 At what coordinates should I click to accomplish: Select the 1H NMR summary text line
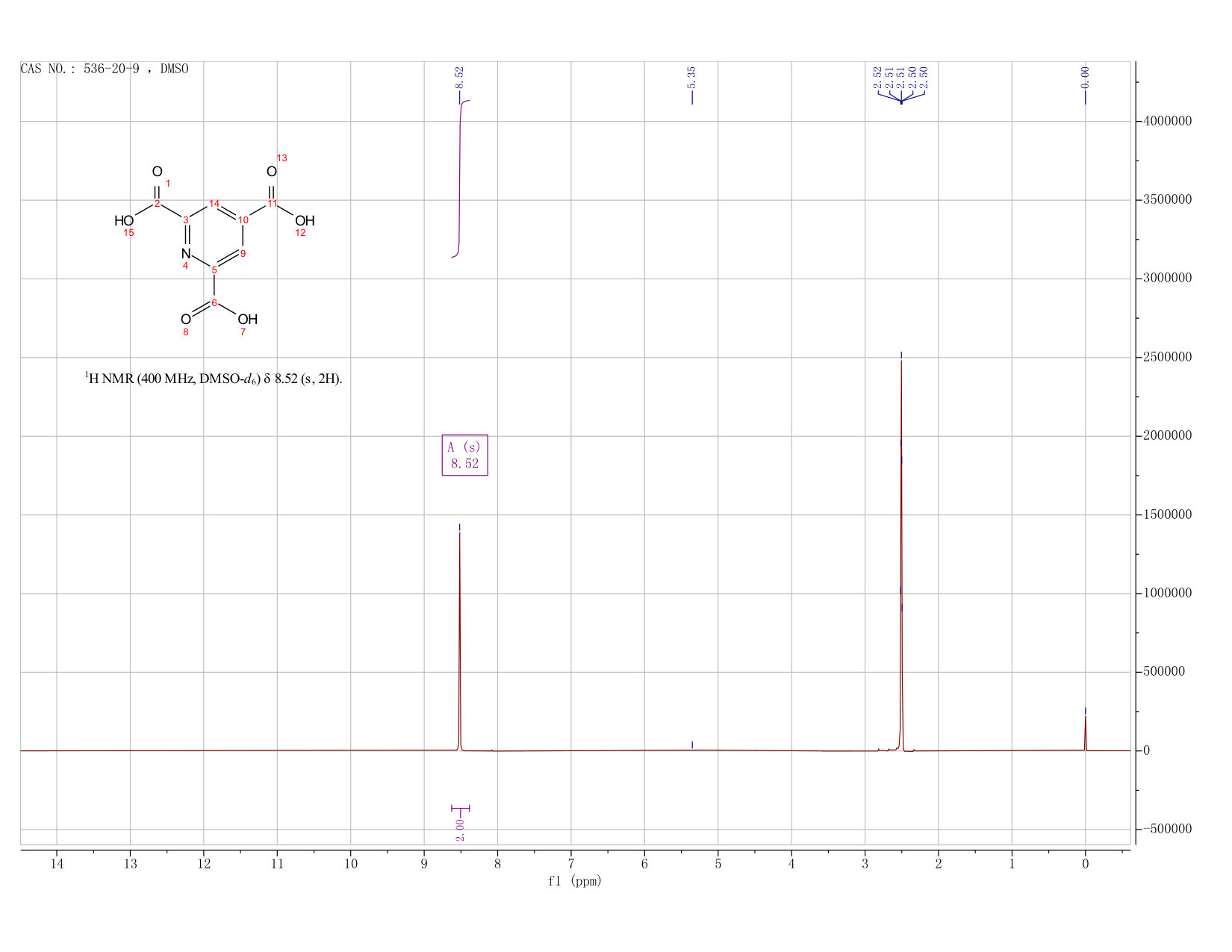[x=214, y=379]
